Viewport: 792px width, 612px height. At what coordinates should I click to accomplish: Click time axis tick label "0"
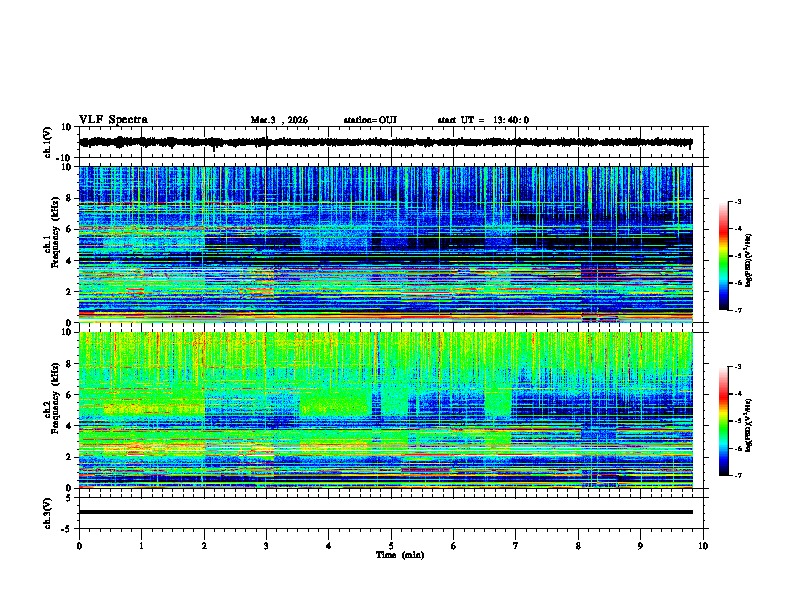pyautogui.click(x=79, y=546)
